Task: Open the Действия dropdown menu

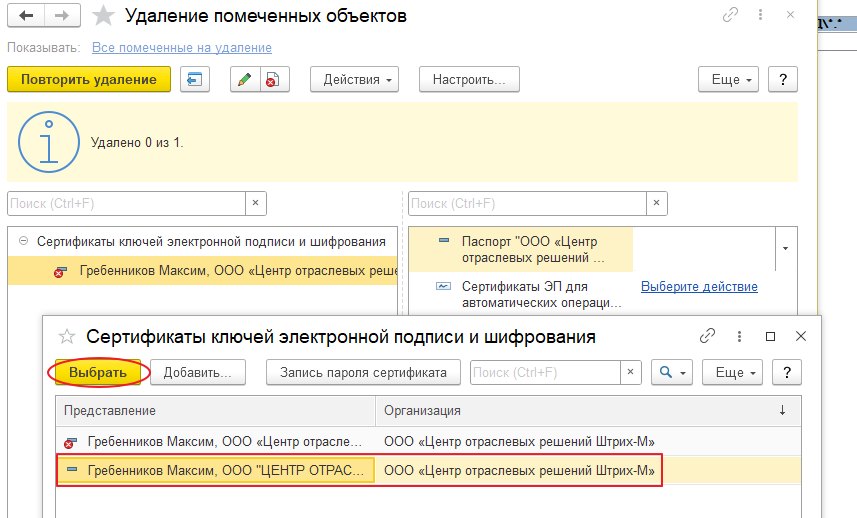Action: click(x=354, y=79)
